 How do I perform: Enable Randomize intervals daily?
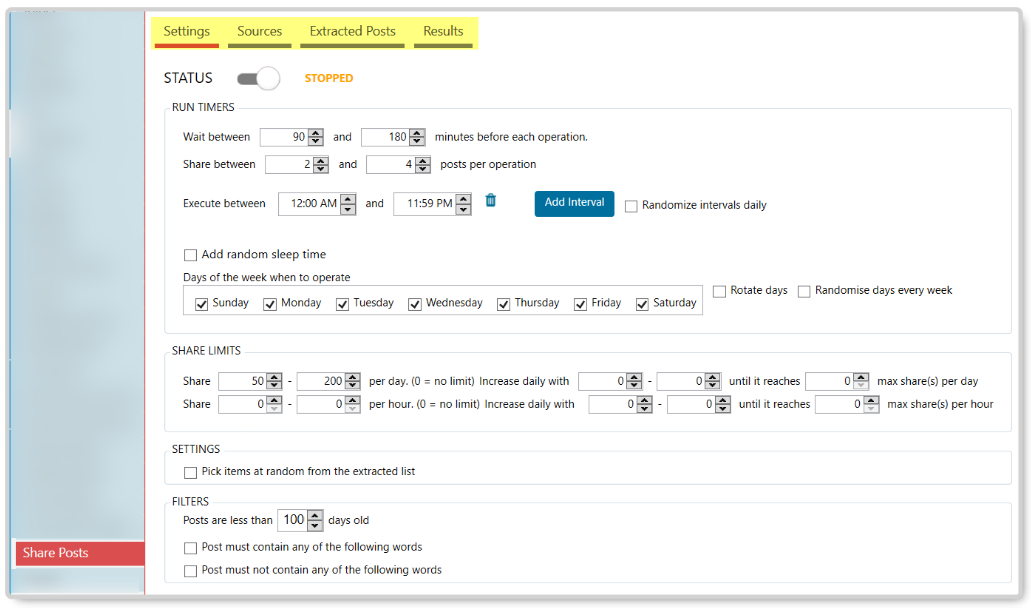point(631,206)
